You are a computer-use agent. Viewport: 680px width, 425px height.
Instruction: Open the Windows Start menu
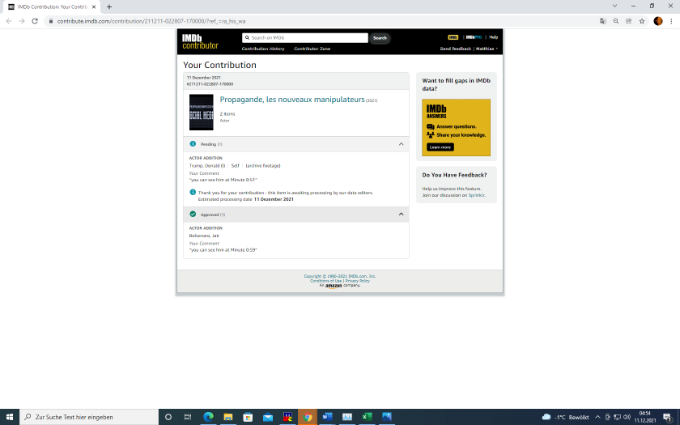point(10,417)
